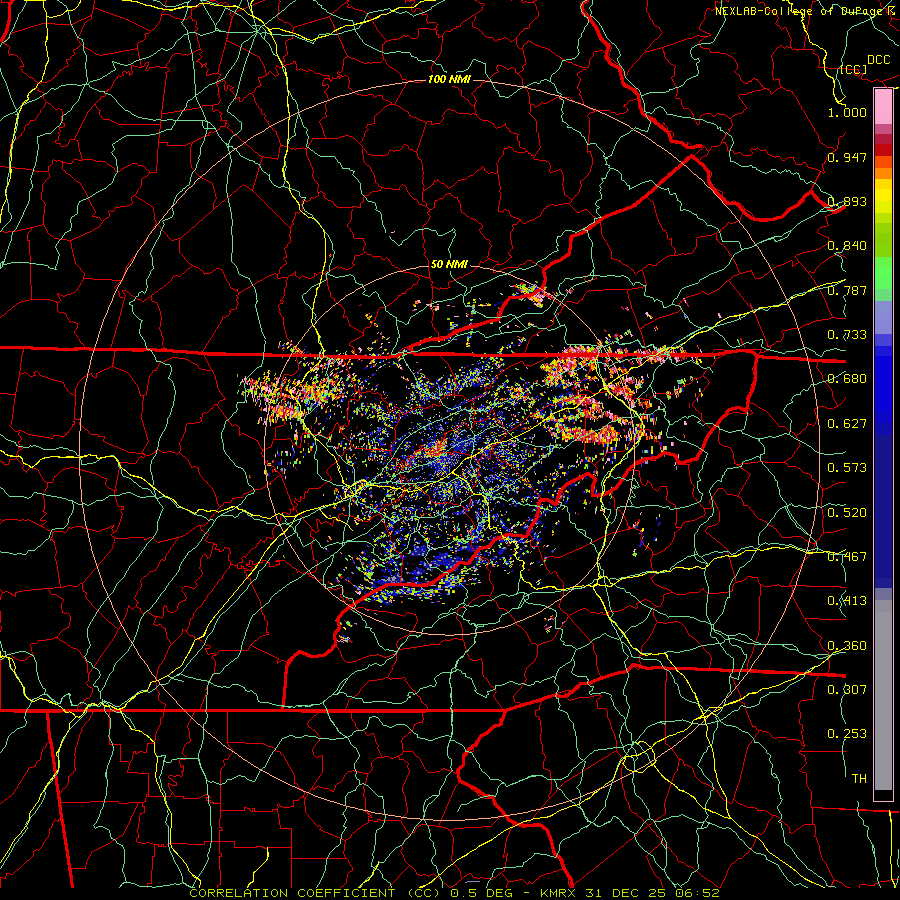
Task: Select the 0.680 value on the CC scale
Action: [847, 379]
